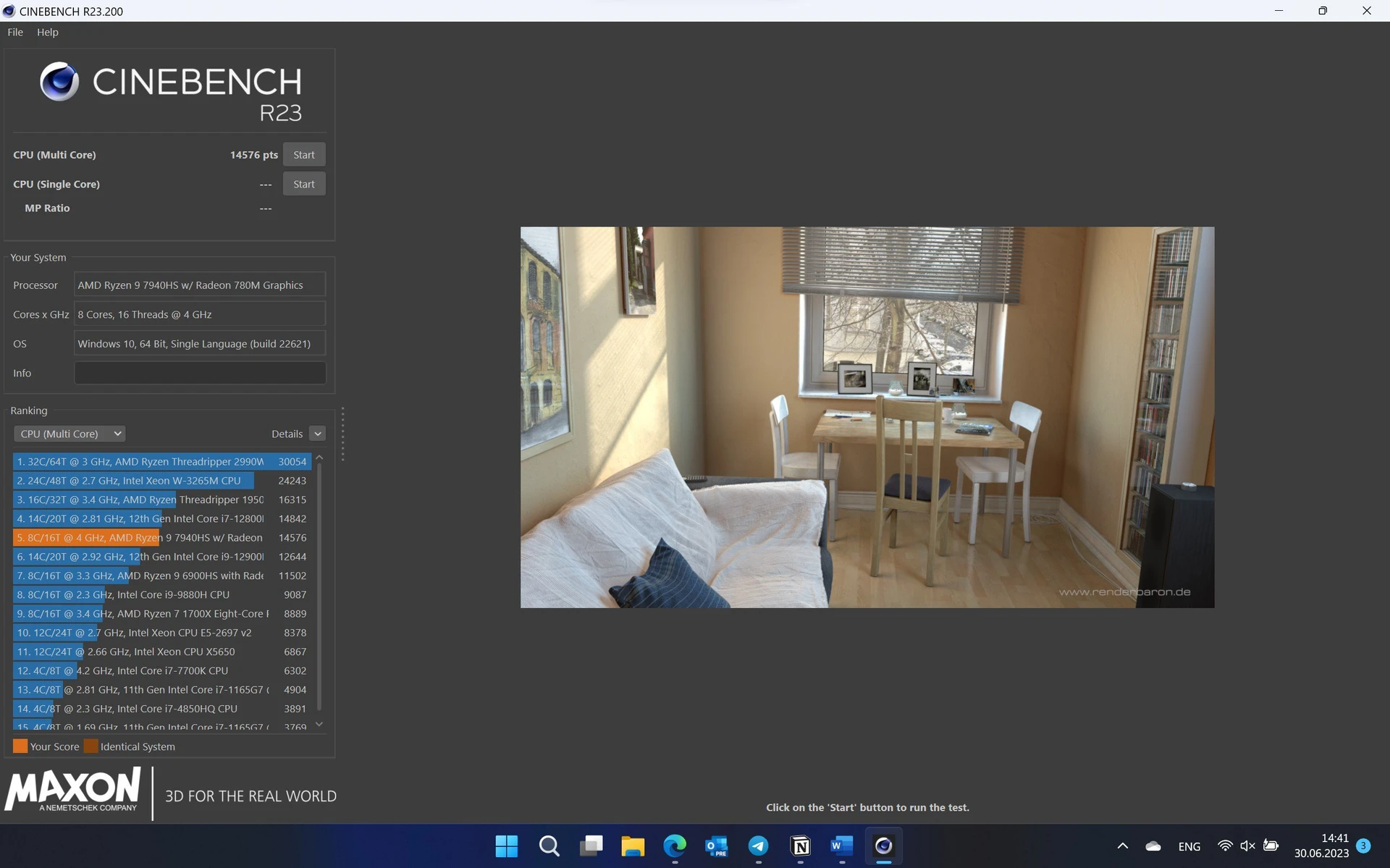Open Notion from the taskbar
The image size is (1390, 868).
point(801,846)
